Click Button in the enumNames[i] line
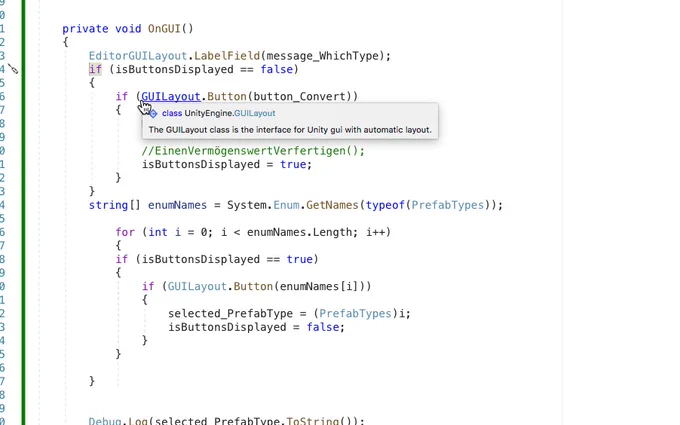The image size is (680, 425). coord(253,286)
